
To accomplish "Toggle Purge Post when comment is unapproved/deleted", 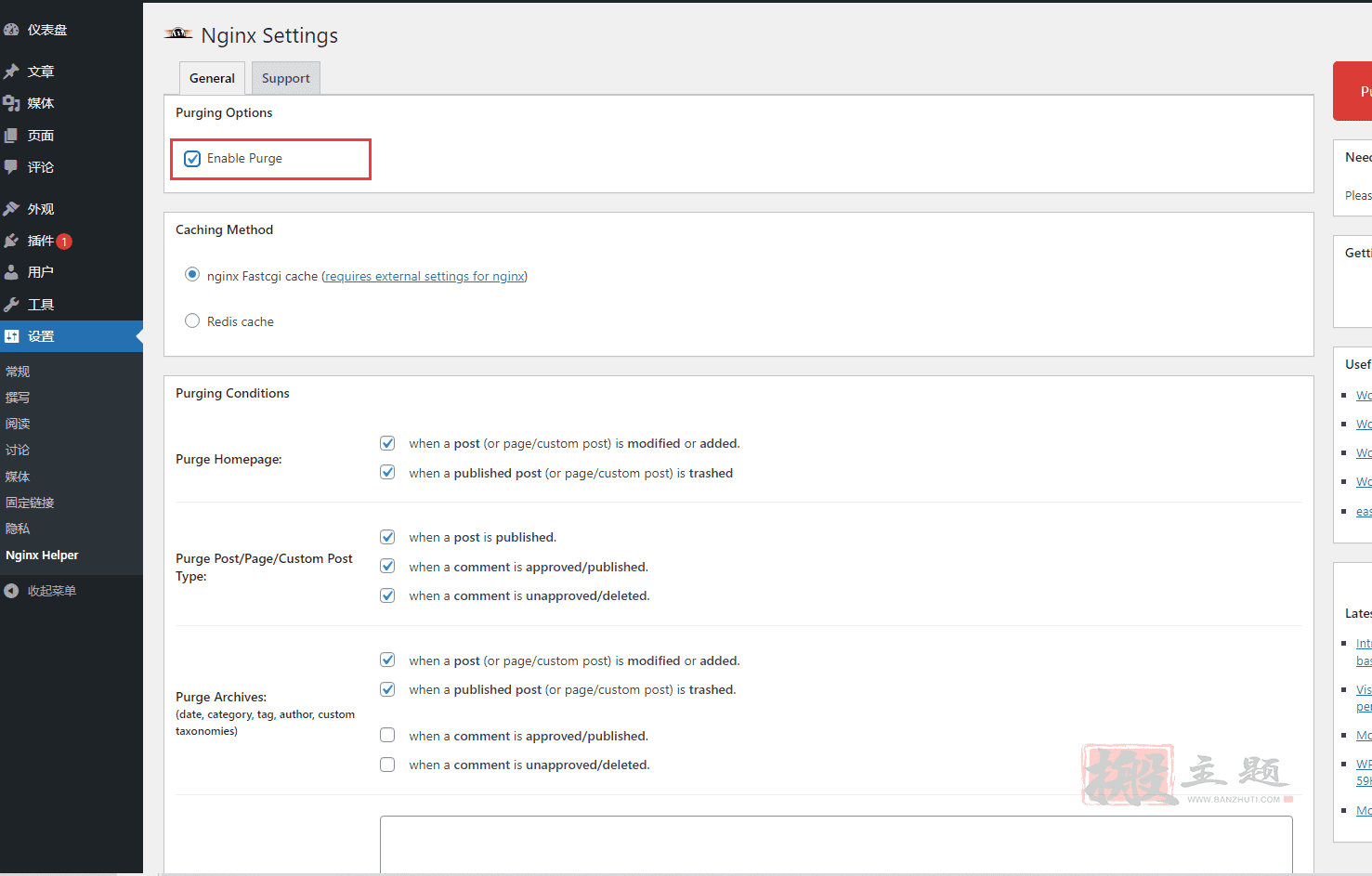I will (387, 595).
